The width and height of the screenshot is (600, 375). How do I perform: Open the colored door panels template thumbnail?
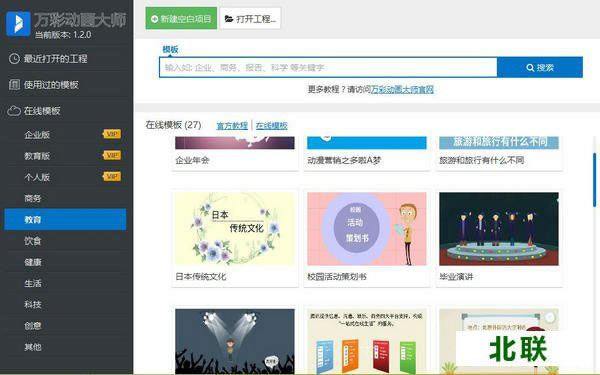click(367, 341)
